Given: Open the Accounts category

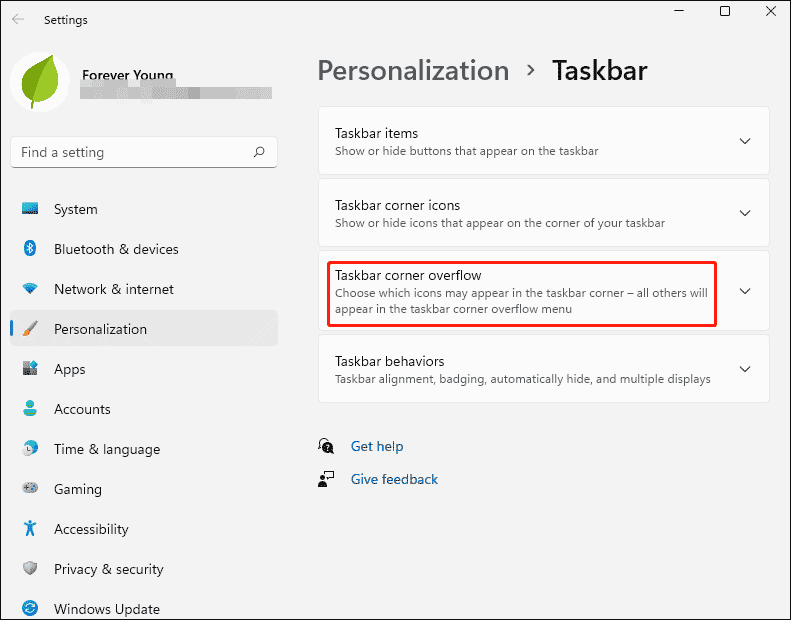Looking at the screenshot, I should (82, 409).
